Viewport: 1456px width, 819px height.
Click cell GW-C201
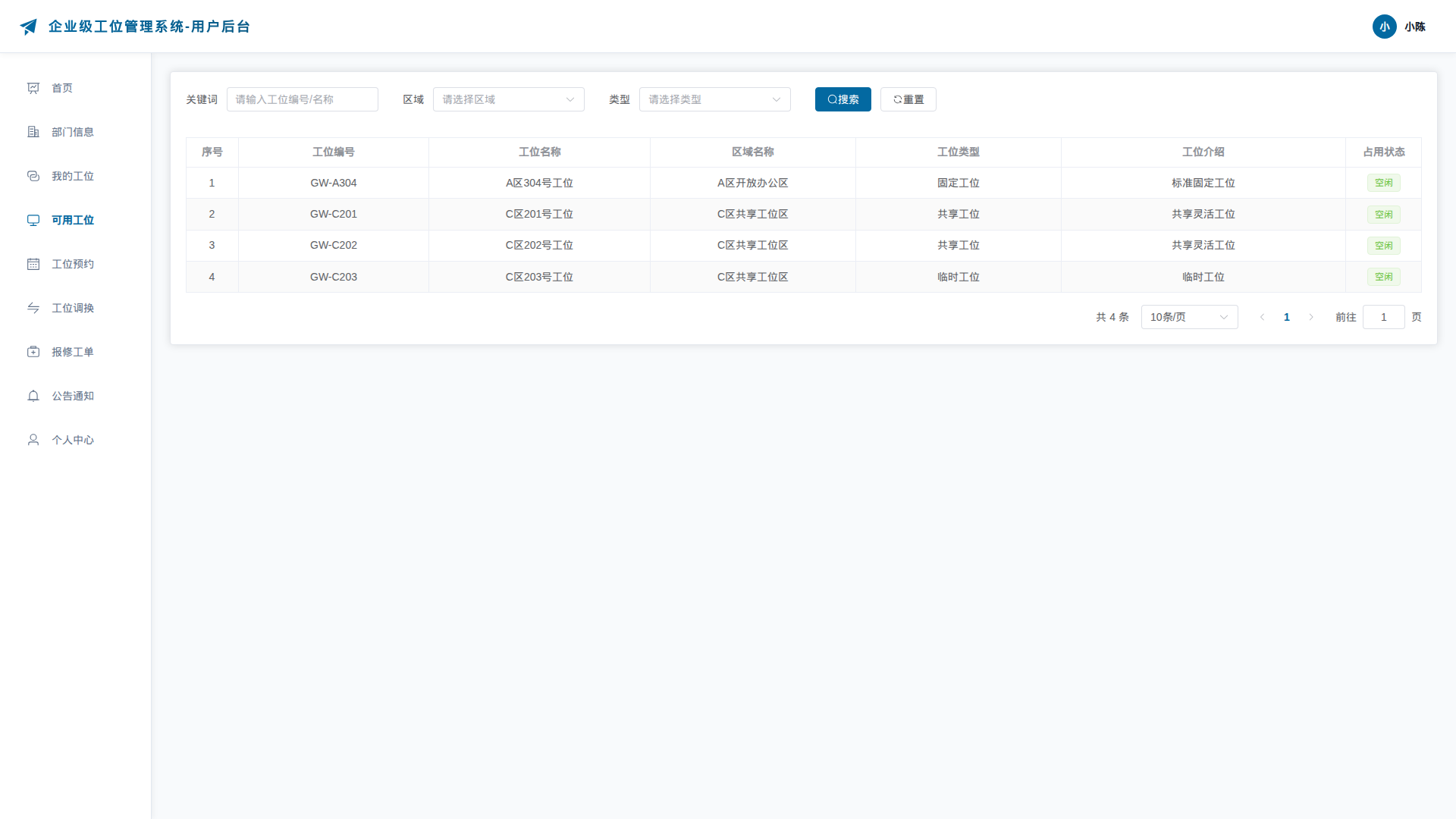(334, 214)
